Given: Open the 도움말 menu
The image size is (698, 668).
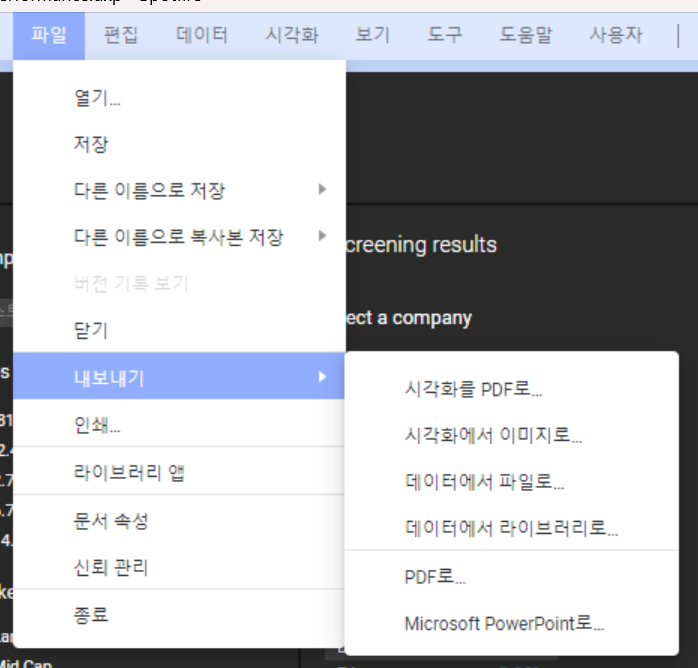Looking at the screenshot, I should (526, 36).
